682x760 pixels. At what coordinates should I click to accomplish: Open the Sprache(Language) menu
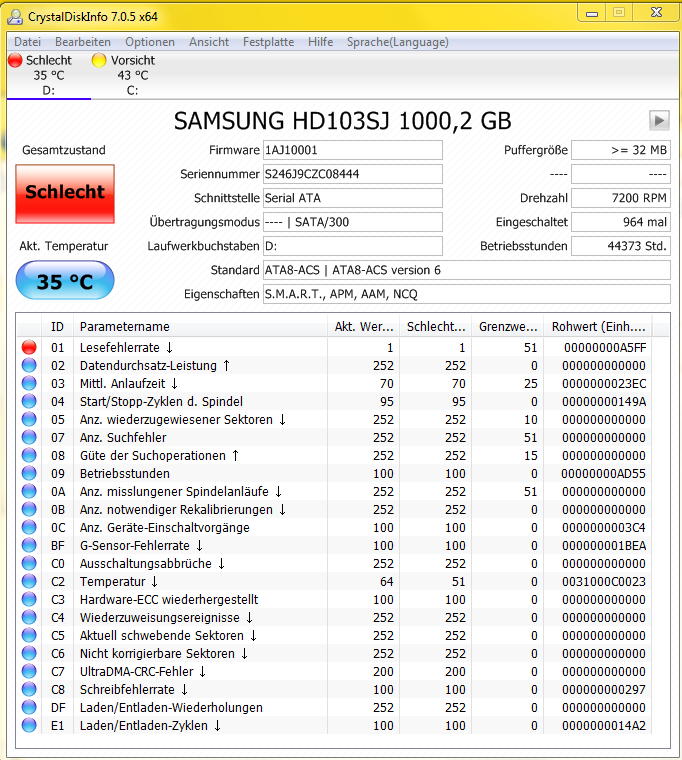397,42
